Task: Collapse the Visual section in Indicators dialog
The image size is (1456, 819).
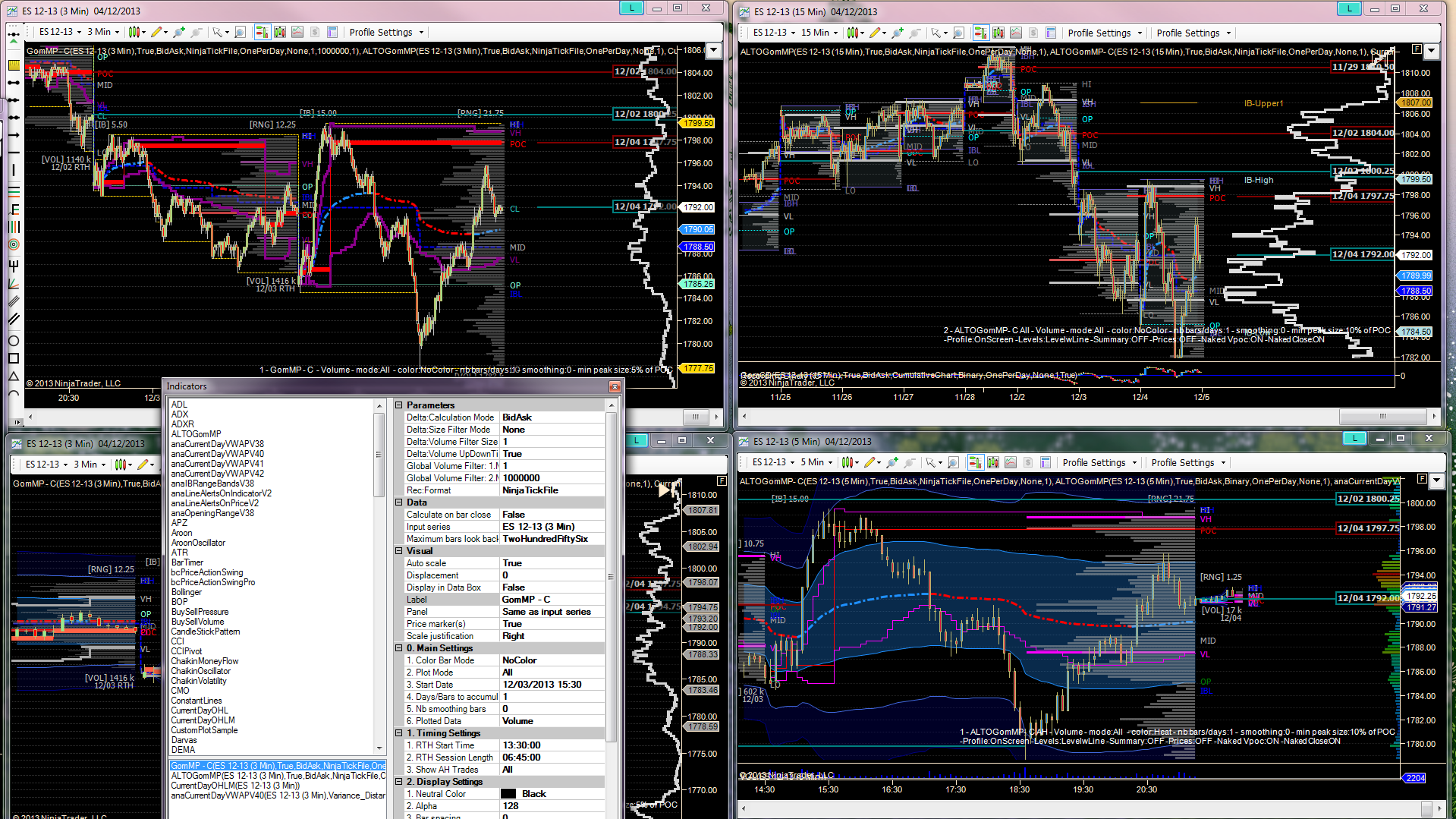Action: point(398,551)
